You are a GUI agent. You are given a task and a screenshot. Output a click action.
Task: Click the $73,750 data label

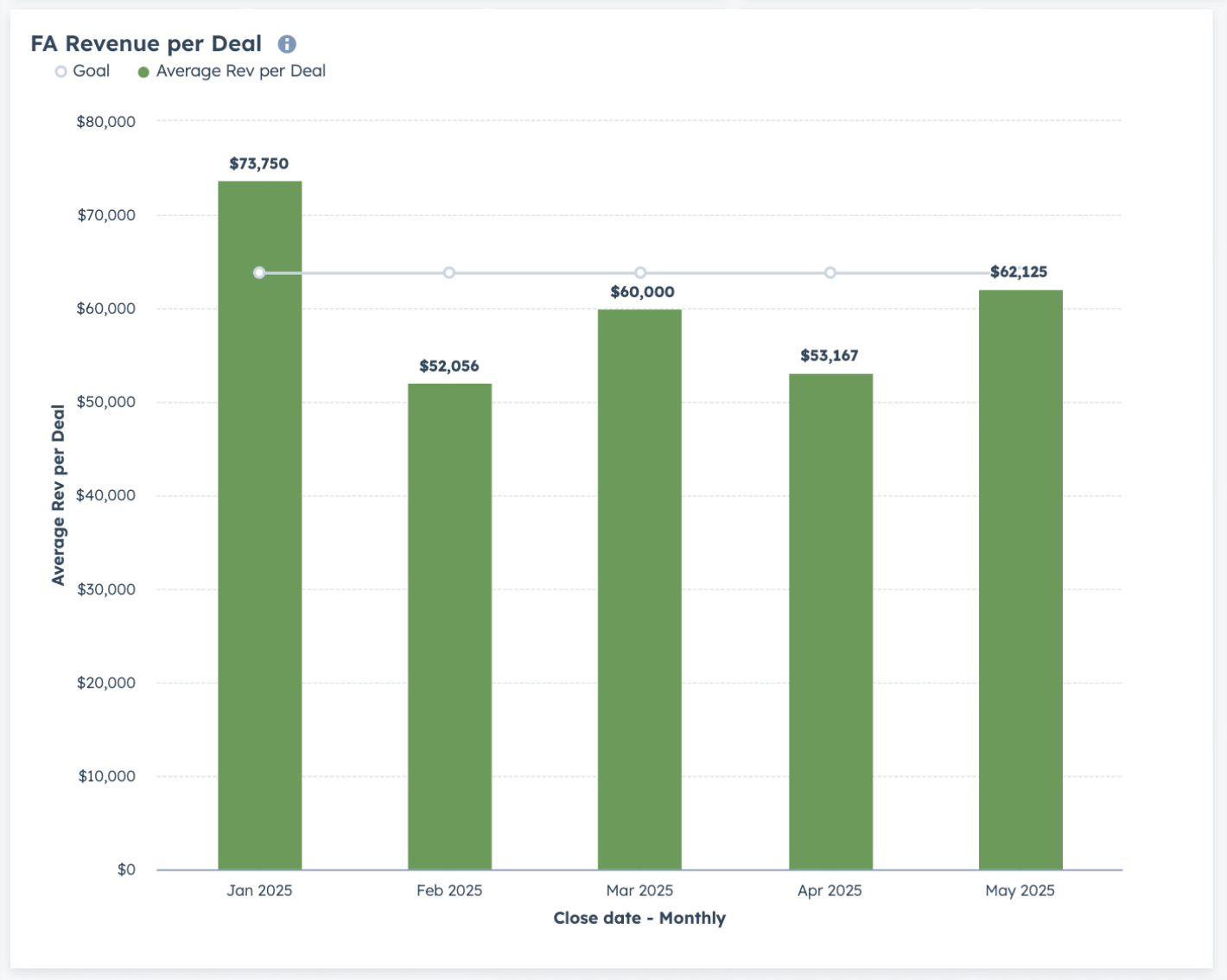pyautogui.click(x=259, y=163)
